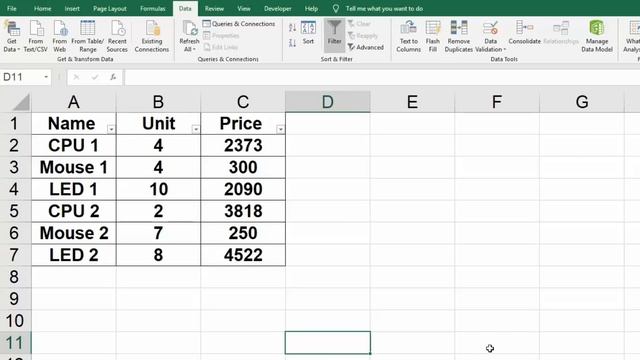Select column G header
Viewport: 640px width, 360px height.
pos(582,102)
